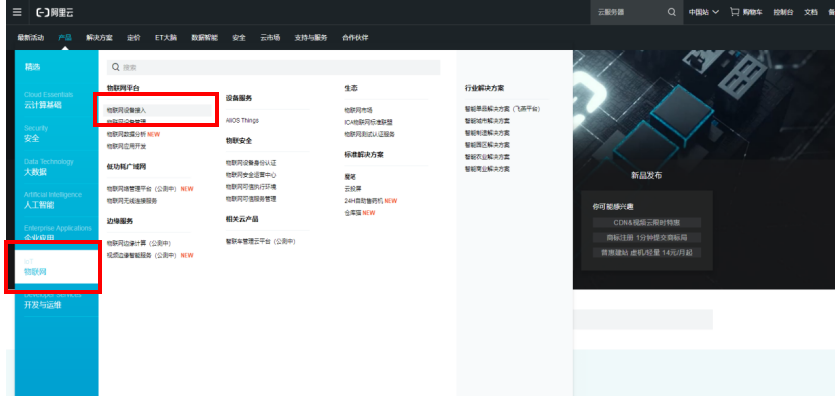The width and height of the screenshot is (835, 396).
Task: Open 物联网无线连接服务 link
Action: click(x=132, y=201)
